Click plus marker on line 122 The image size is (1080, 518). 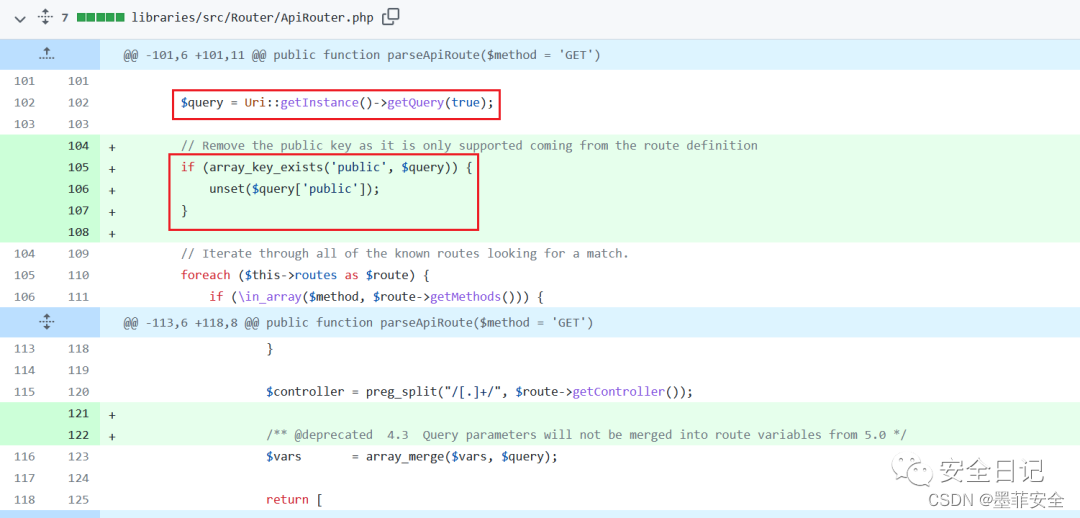(x=112, y=436)
